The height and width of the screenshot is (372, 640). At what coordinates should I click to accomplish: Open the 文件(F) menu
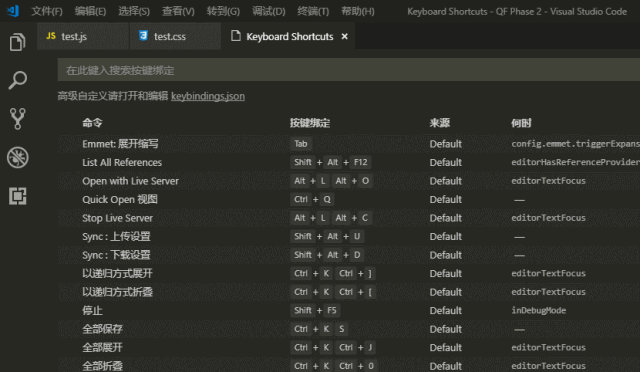pos(47,11)
